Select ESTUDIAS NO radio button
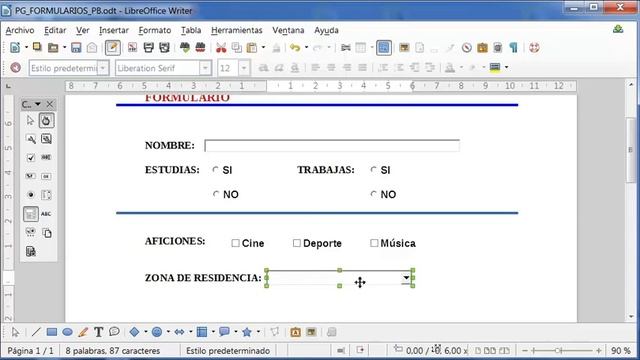This screenshot has height=360, width=640. click(x=216, y=194)
